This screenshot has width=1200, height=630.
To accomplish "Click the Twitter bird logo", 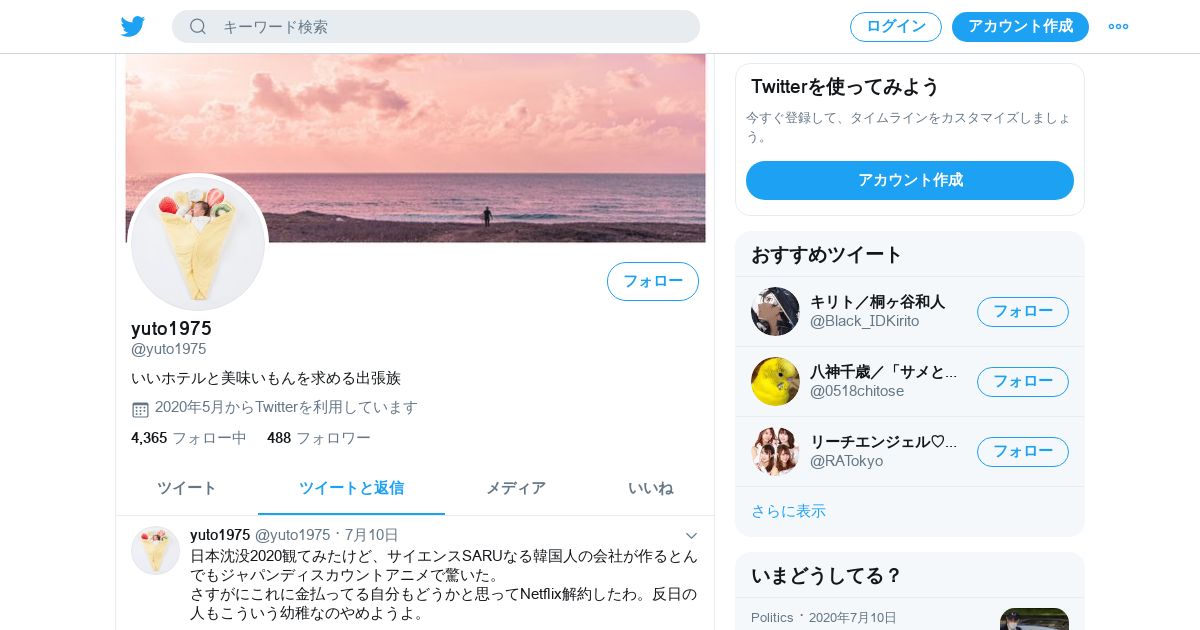I will [x=133, y=26].
